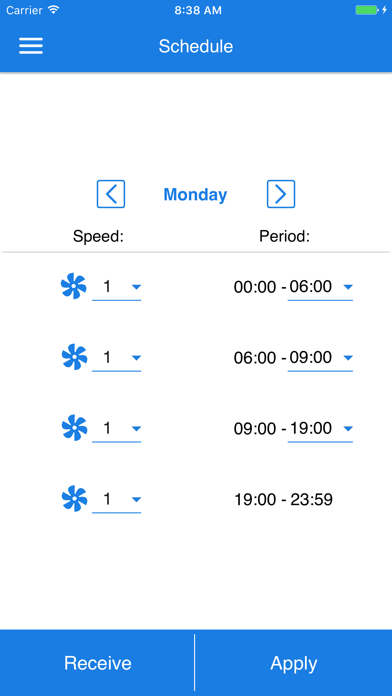Open the hamburger menu

click(x=31, y=46)
